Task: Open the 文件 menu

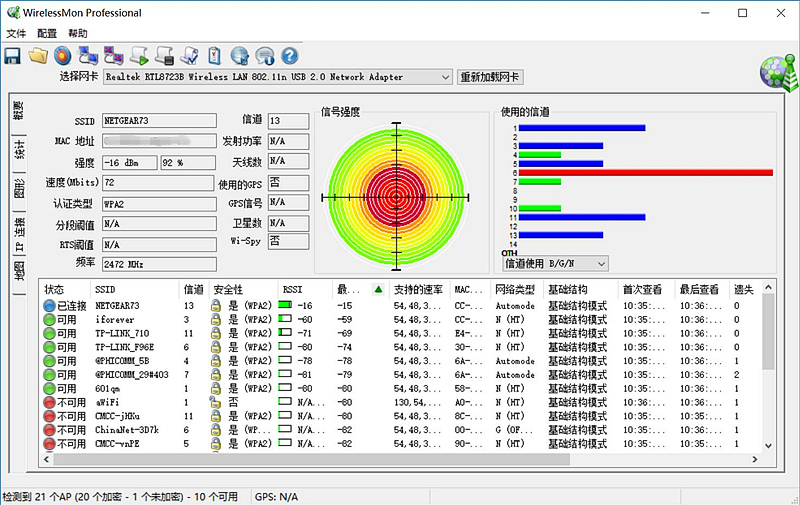Action: [x=16, y=33]
